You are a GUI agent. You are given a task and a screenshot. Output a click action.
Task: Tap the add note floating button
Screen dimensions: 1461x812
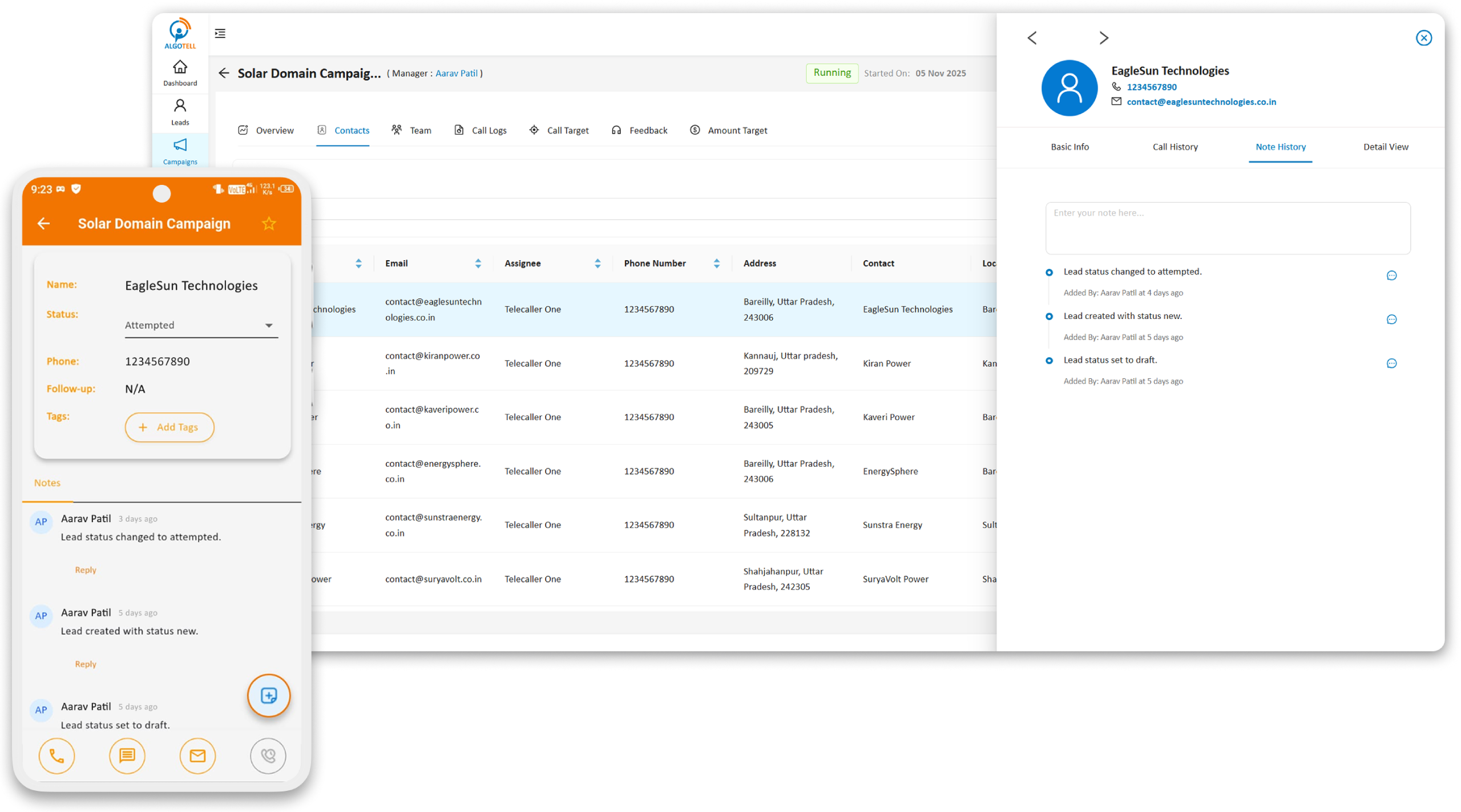coord(269,696)
